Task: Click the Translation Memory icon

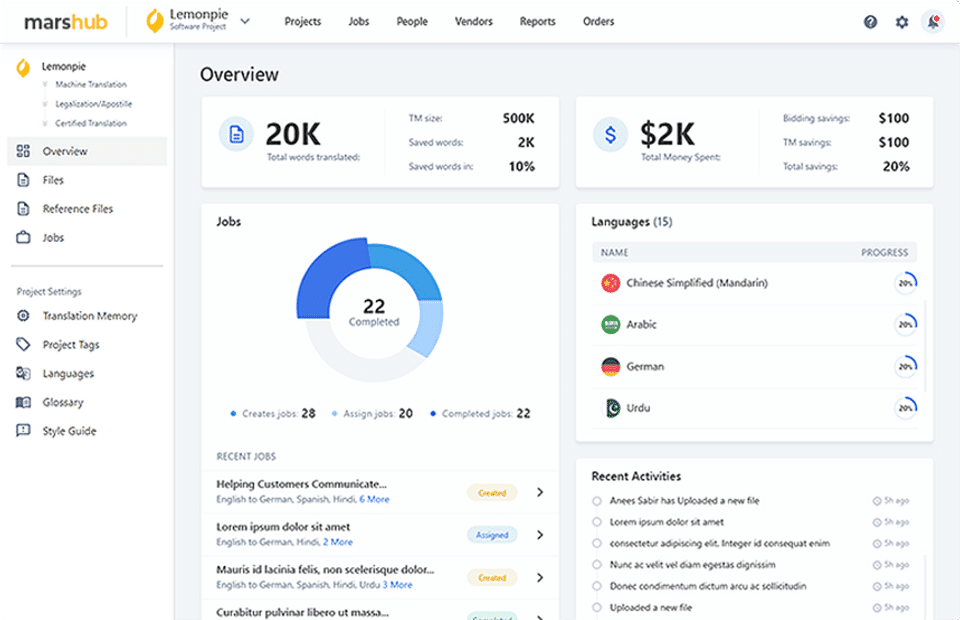Action: [23, 316]
